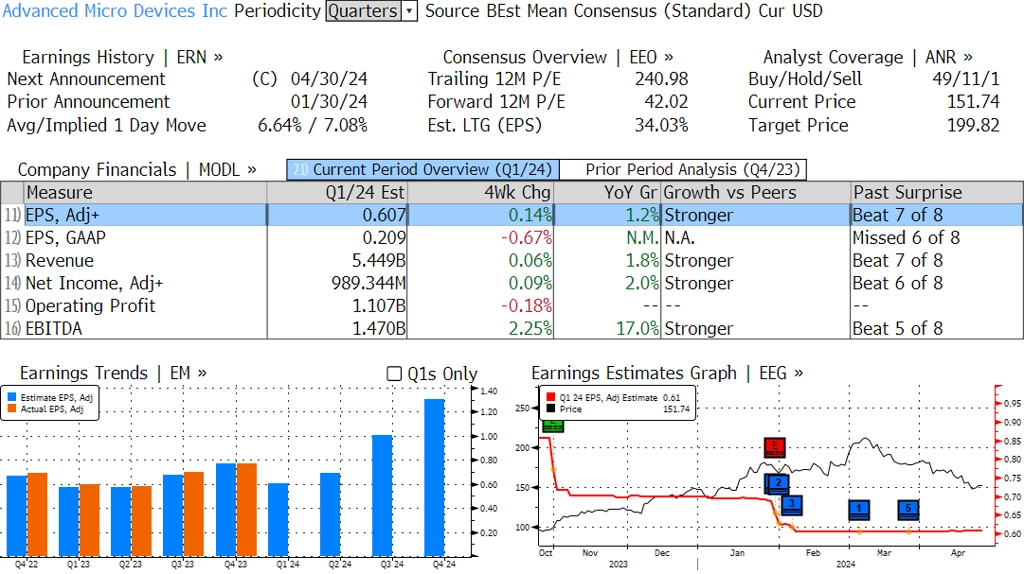Click the Trailing 12M P/E value 240.98
The image size is (1024, 574).
coord(662,79)
